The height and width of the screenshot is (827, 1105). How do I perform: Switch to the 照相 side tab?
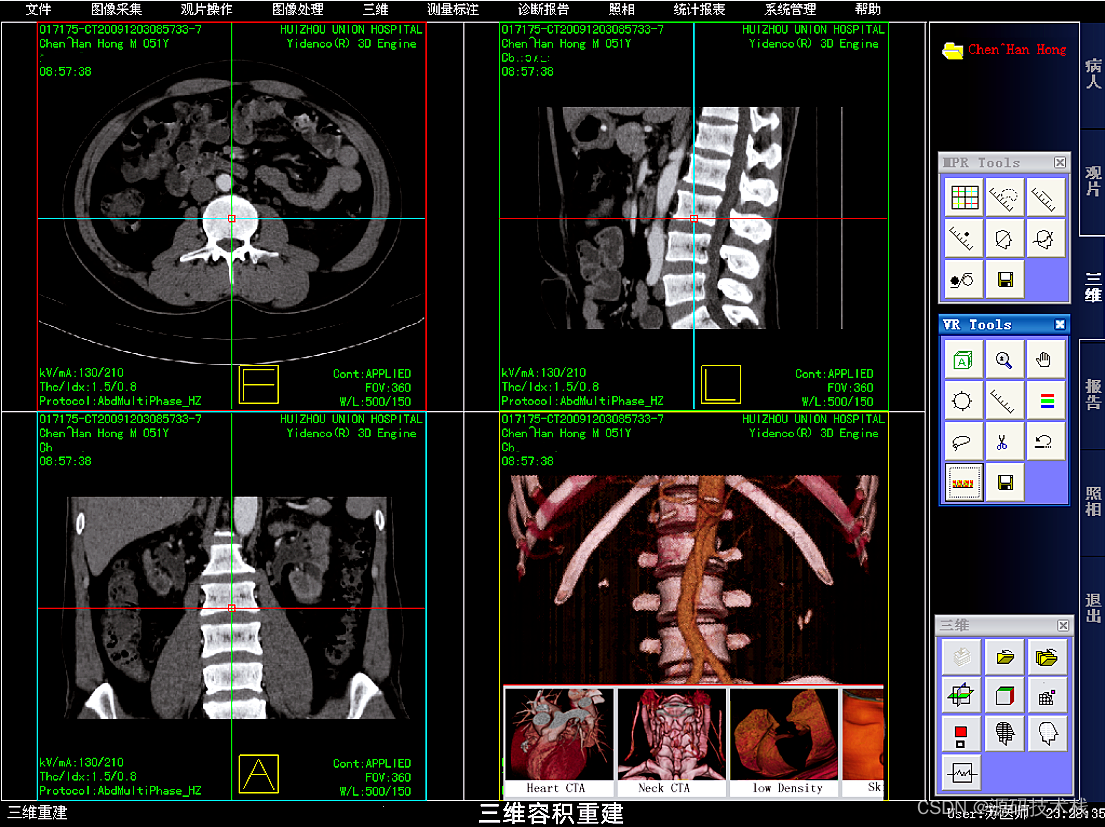[1092, 502]
